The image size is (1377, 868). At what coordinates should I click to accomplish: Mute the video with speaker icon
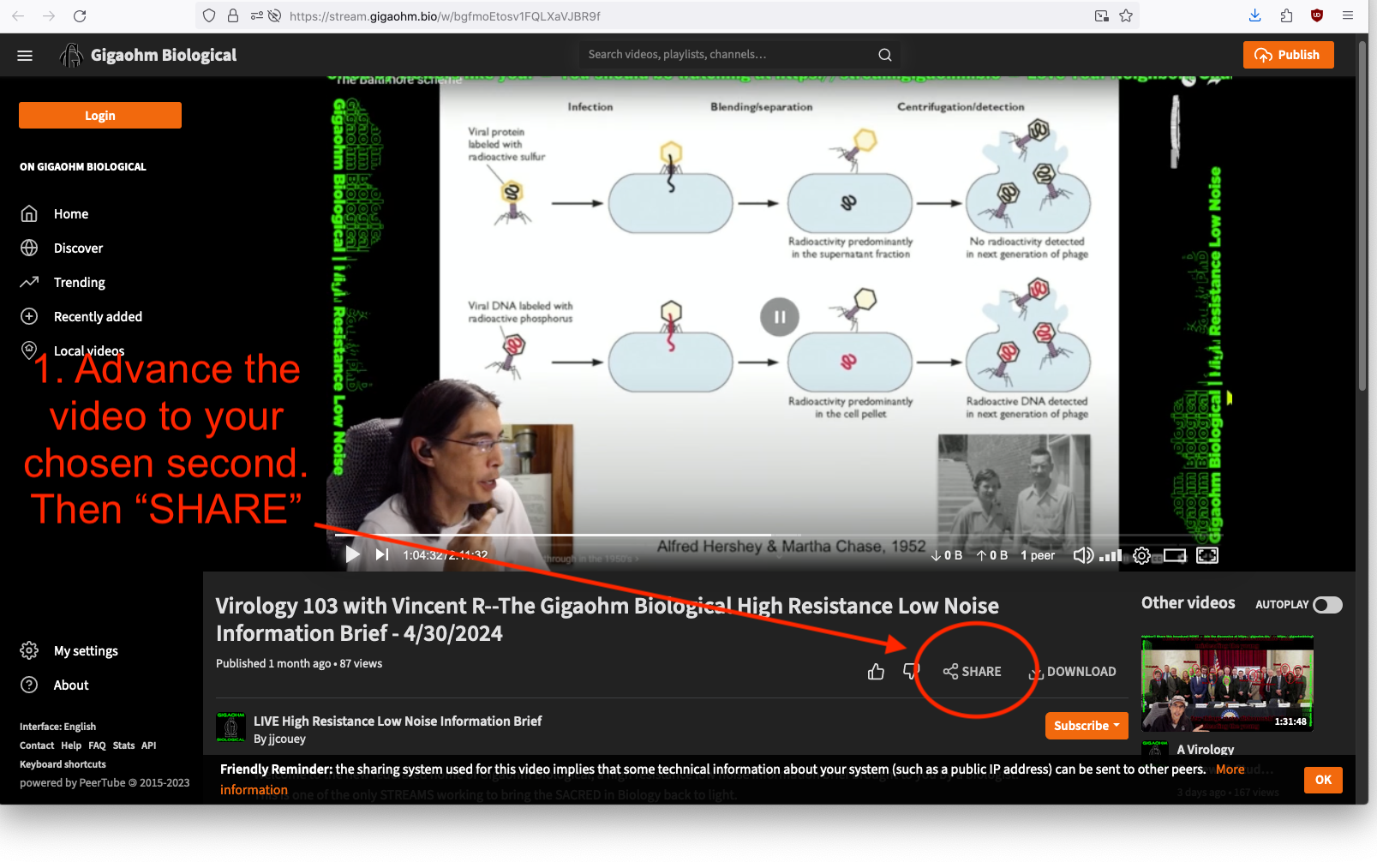(x=1083, y=555)
